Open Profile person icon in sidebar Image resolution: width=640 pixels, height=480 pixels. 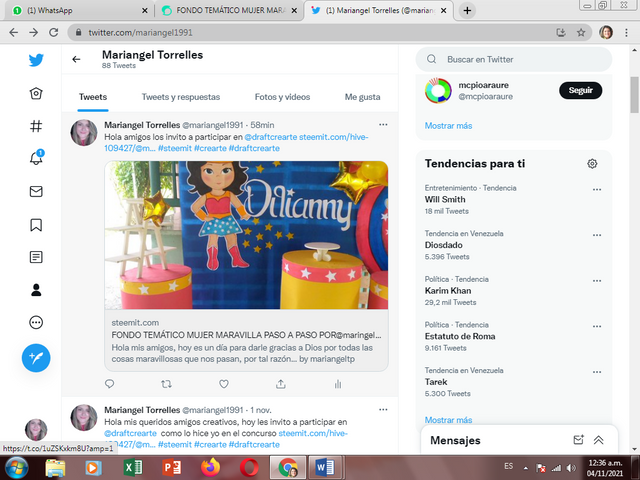(36, 290)
